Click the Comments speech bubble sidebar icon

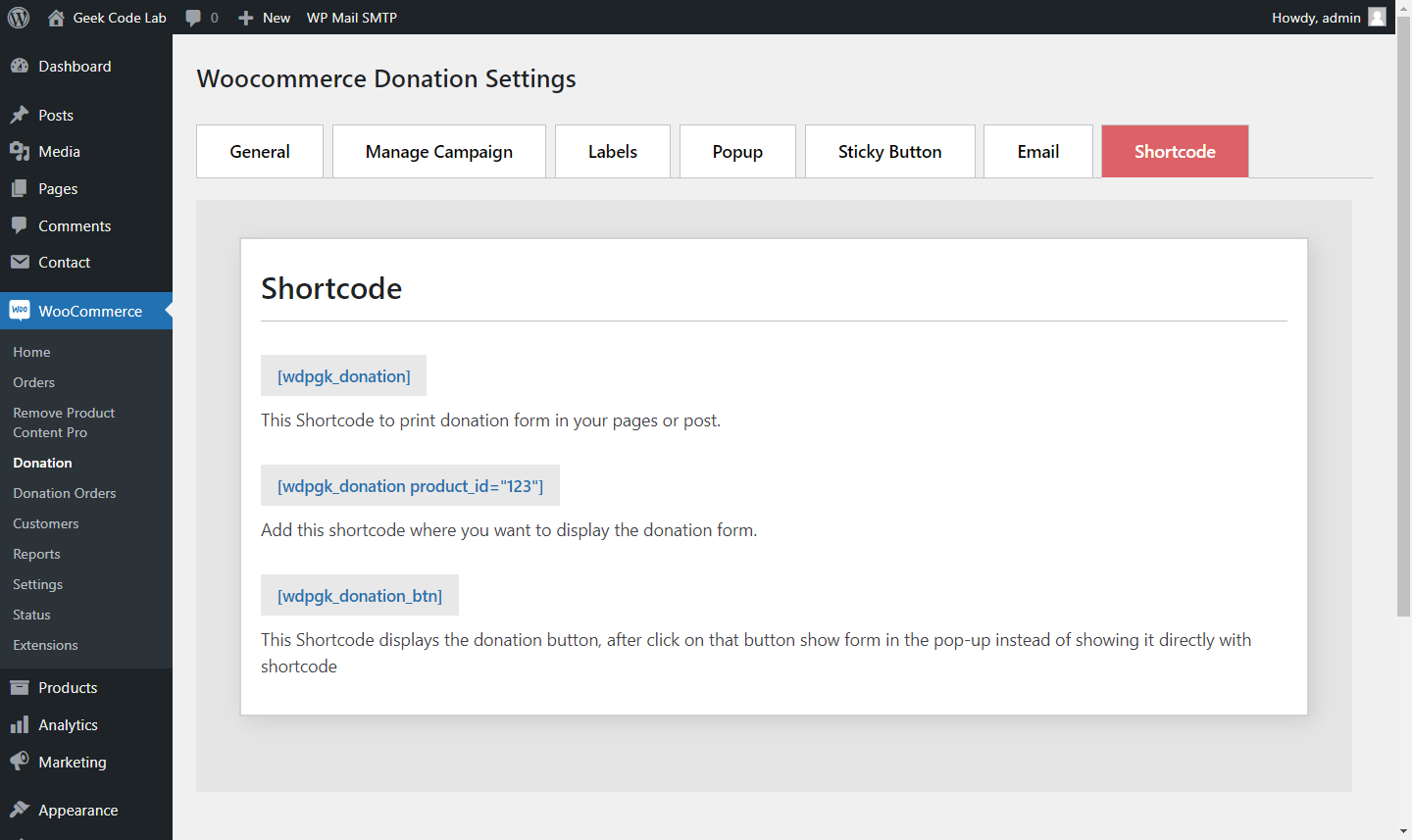[x=20, y=225]
